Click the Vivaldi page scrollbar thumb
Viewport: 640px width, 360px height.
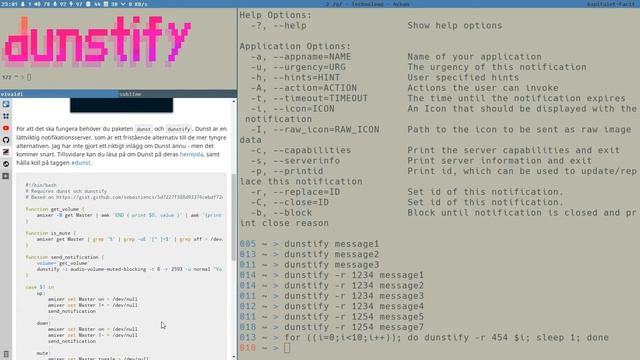(x=233, y=217)
